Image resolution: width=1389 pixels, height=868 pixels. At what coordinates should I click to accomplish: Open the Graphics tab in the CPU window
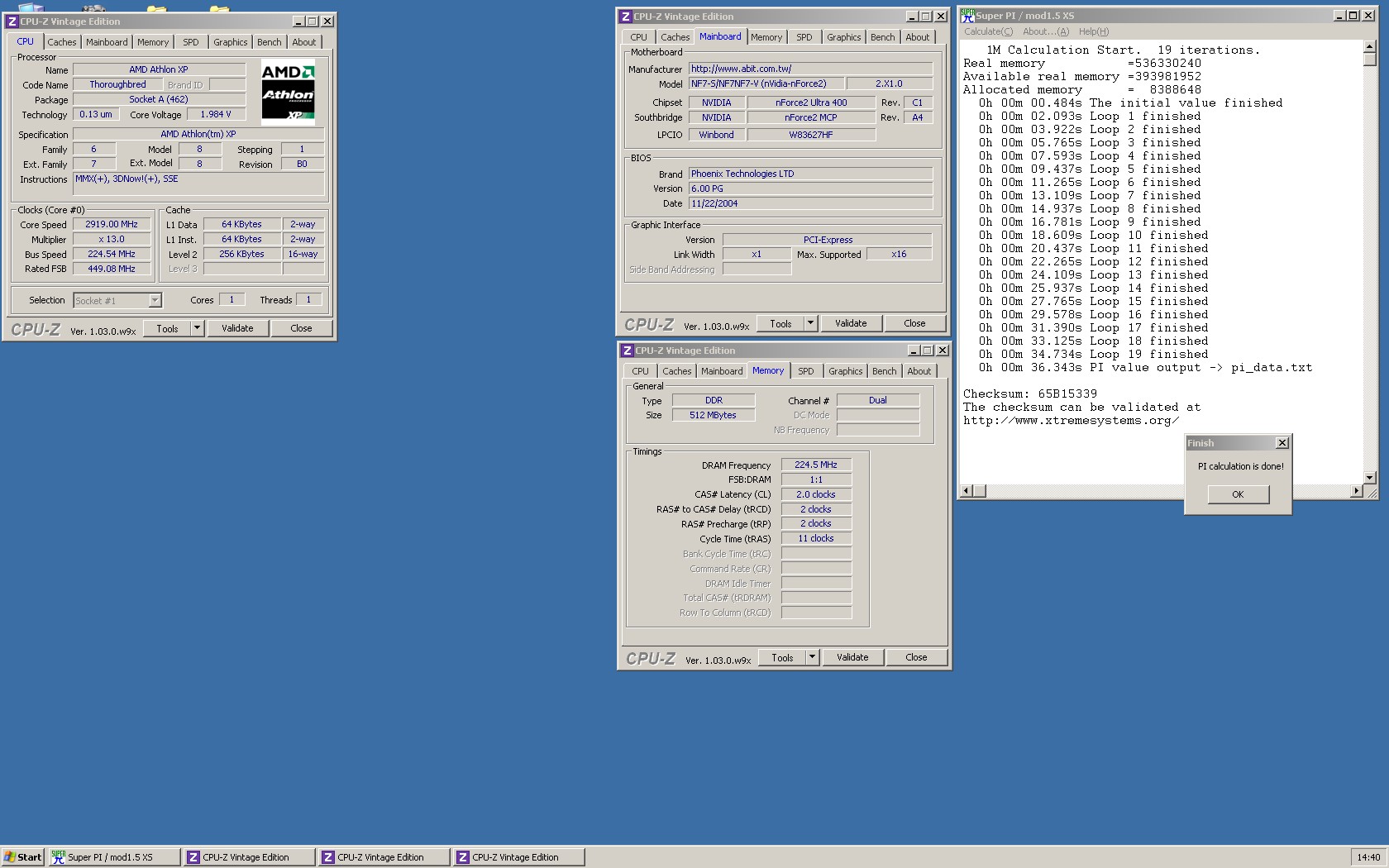[x=230, y=42]
